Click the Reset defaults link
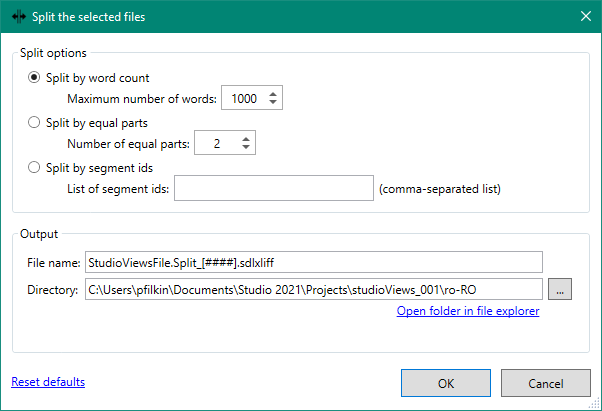Image resolution: width=602 pixels, height=411 pixels. (48, 382)
